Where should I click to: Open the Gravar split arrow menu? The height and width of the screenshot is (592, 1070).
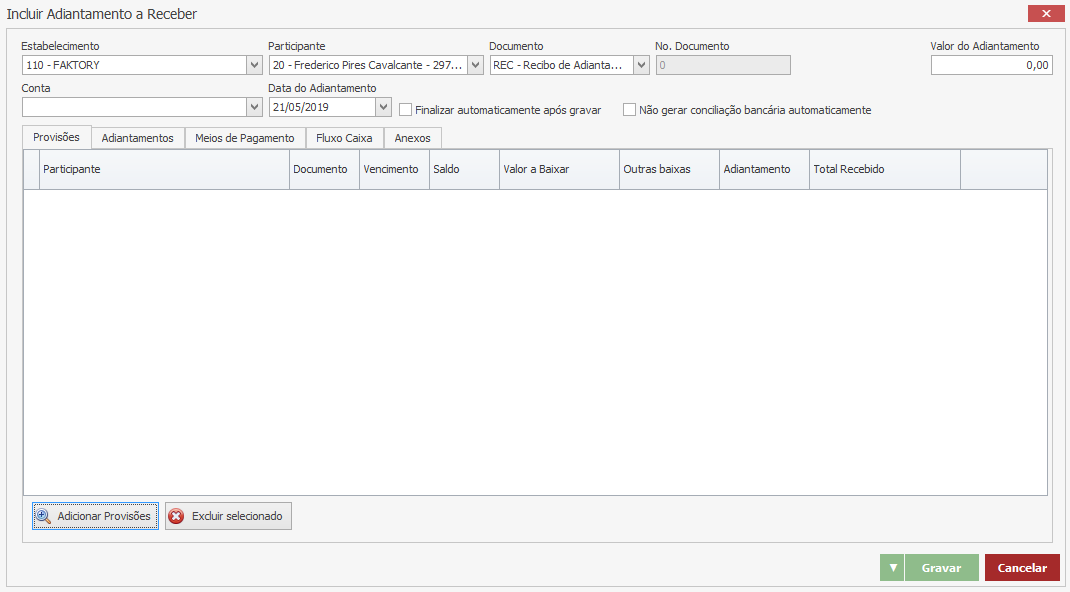(892, 568)
